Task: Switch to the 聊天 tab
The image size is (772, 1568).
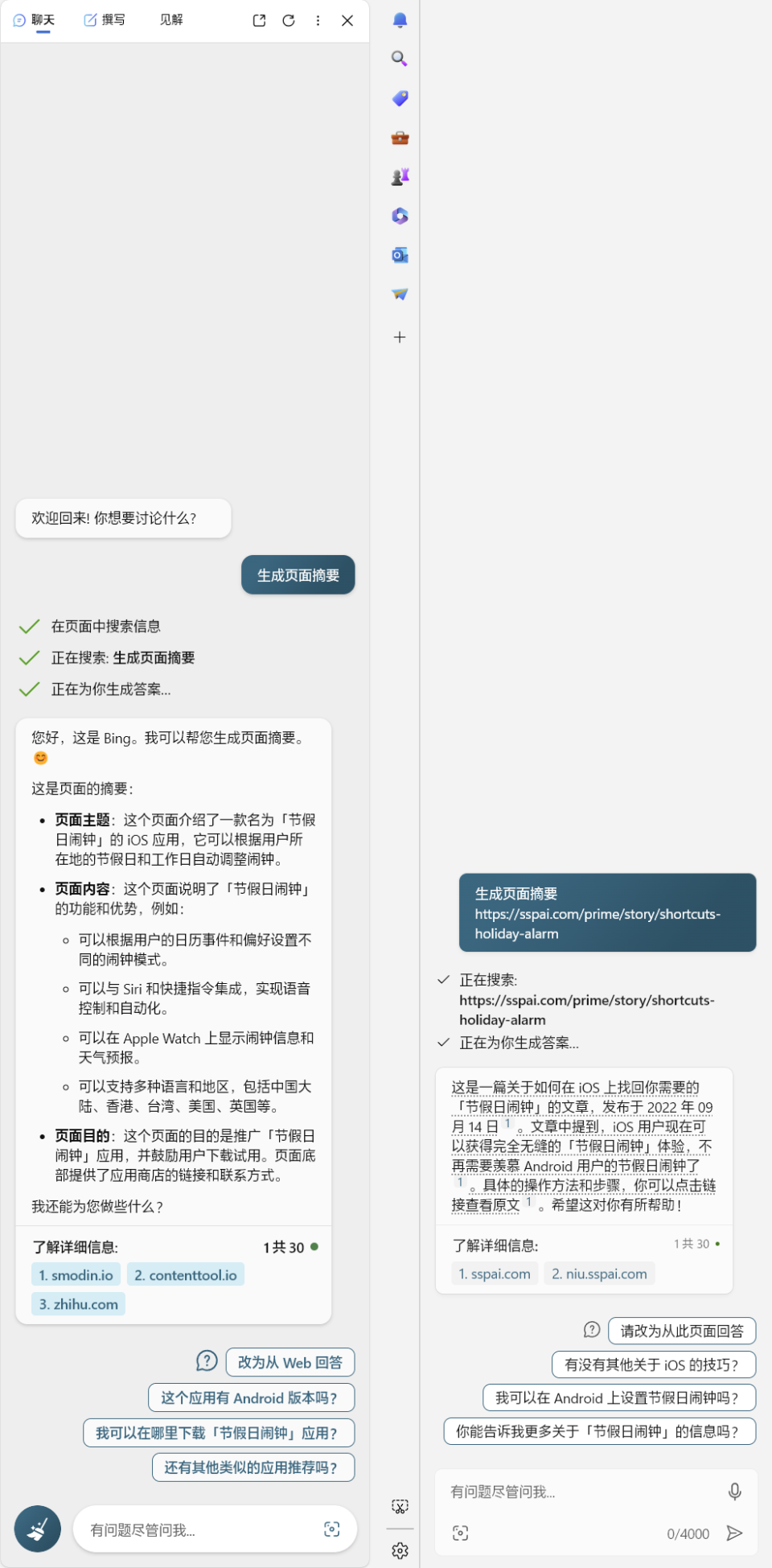Action: click(35, 20)
